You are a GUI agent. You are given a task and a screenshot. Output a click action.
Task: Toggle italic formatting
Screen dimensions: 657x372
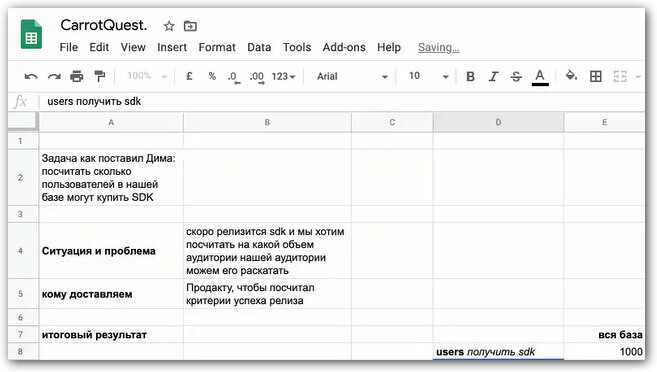493,76
